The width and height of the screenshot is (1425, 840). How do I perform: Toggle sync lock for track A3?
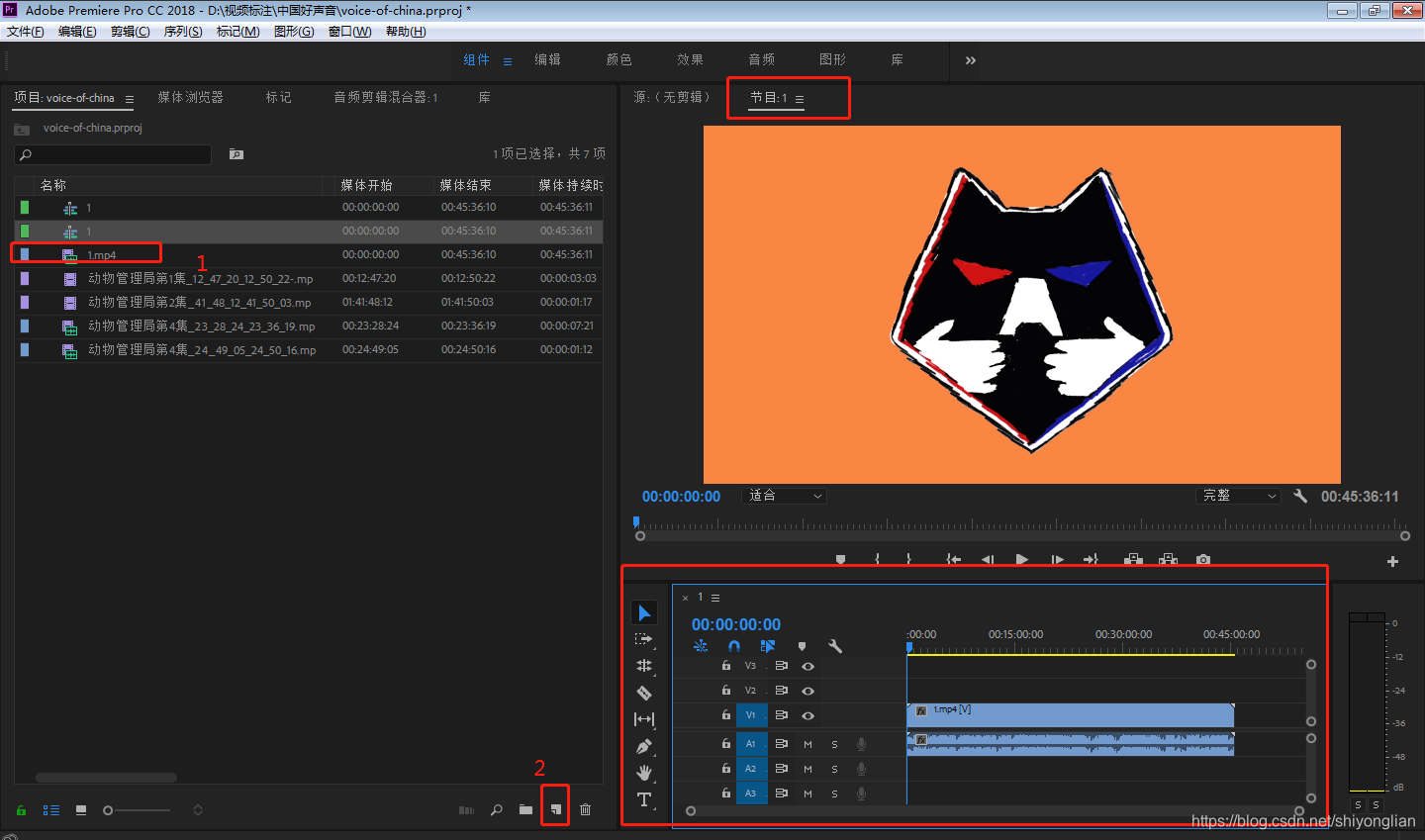click(781, 793)
